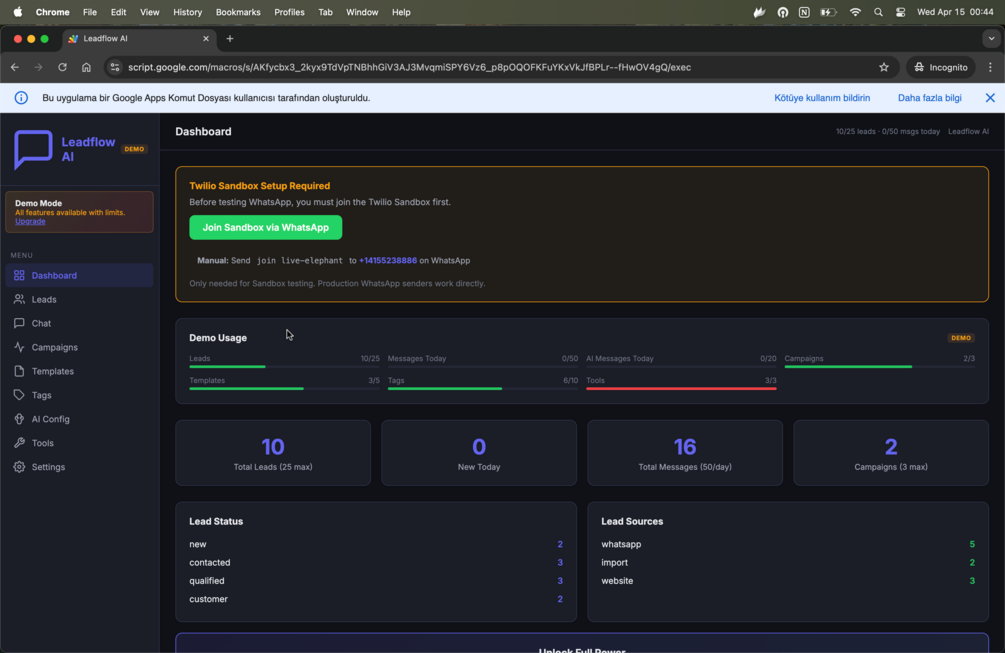Click the Tools usage red progress bar

point(681,388)
